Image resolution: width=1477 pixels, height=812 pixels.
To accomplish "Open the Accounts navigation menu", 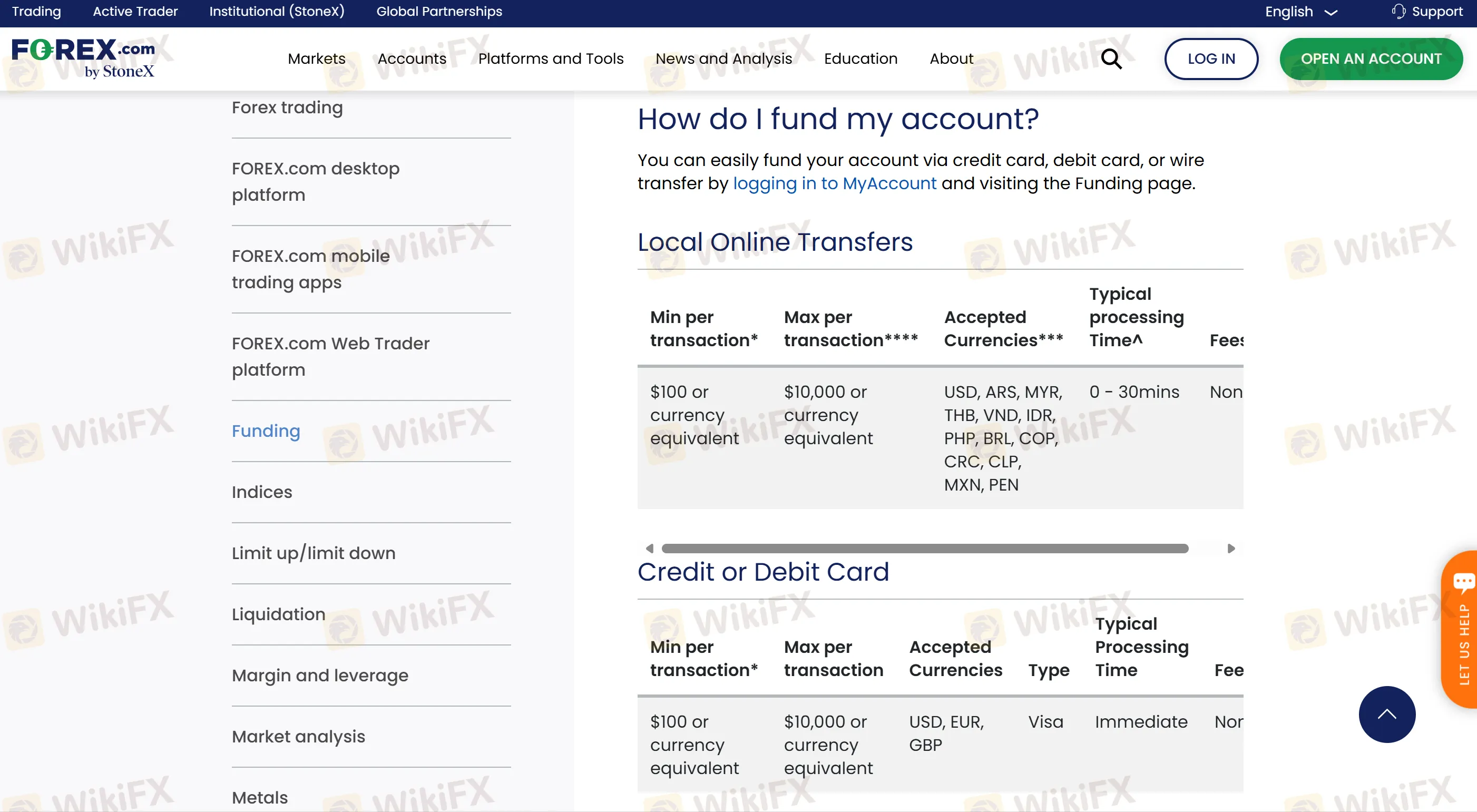I will click(412, 58).
